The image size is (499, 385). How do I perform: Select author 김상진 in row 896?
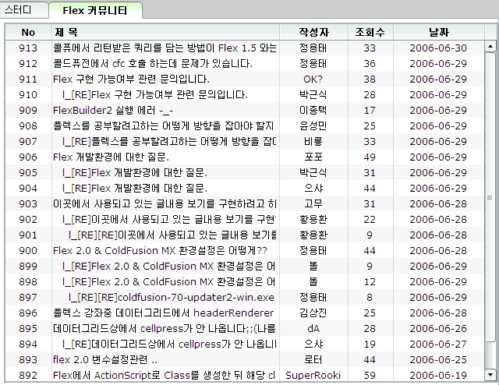pos(313,313)
